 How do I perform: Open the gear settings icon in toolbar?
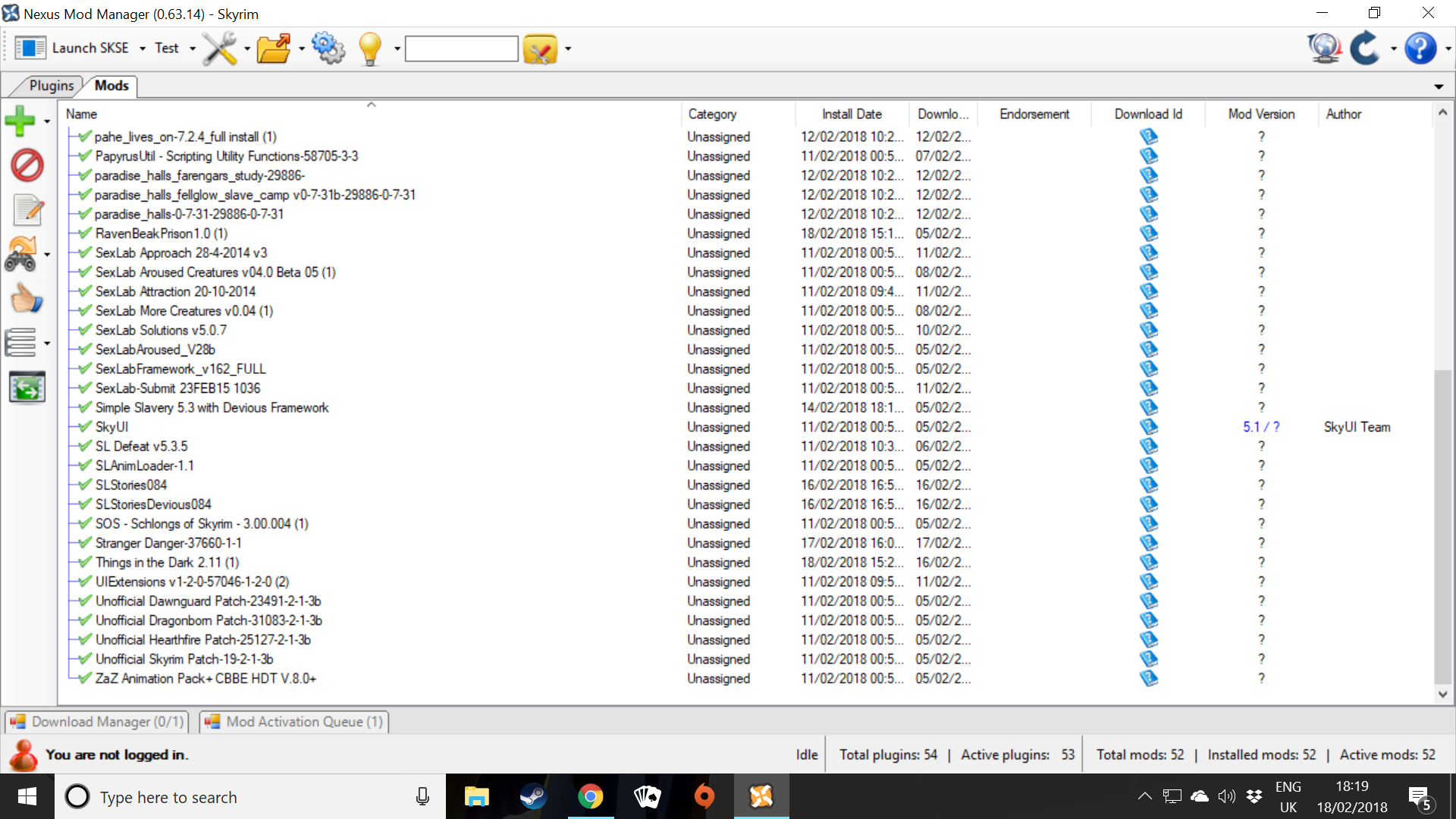click(x=328, y=49)
